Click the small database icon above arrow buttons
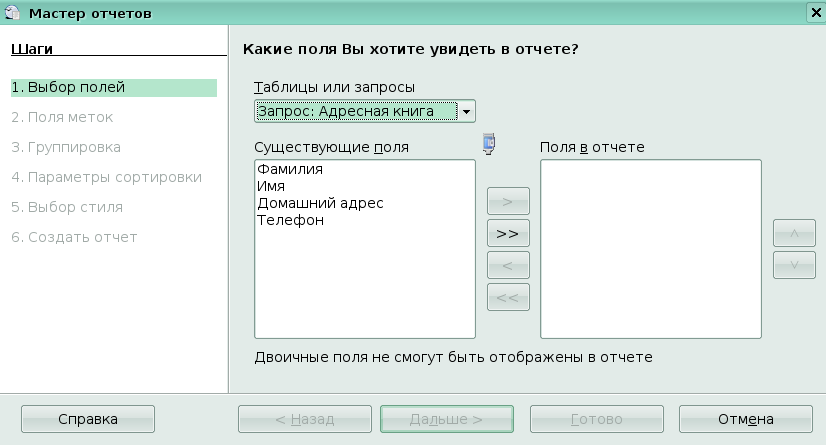 (489, 144)
